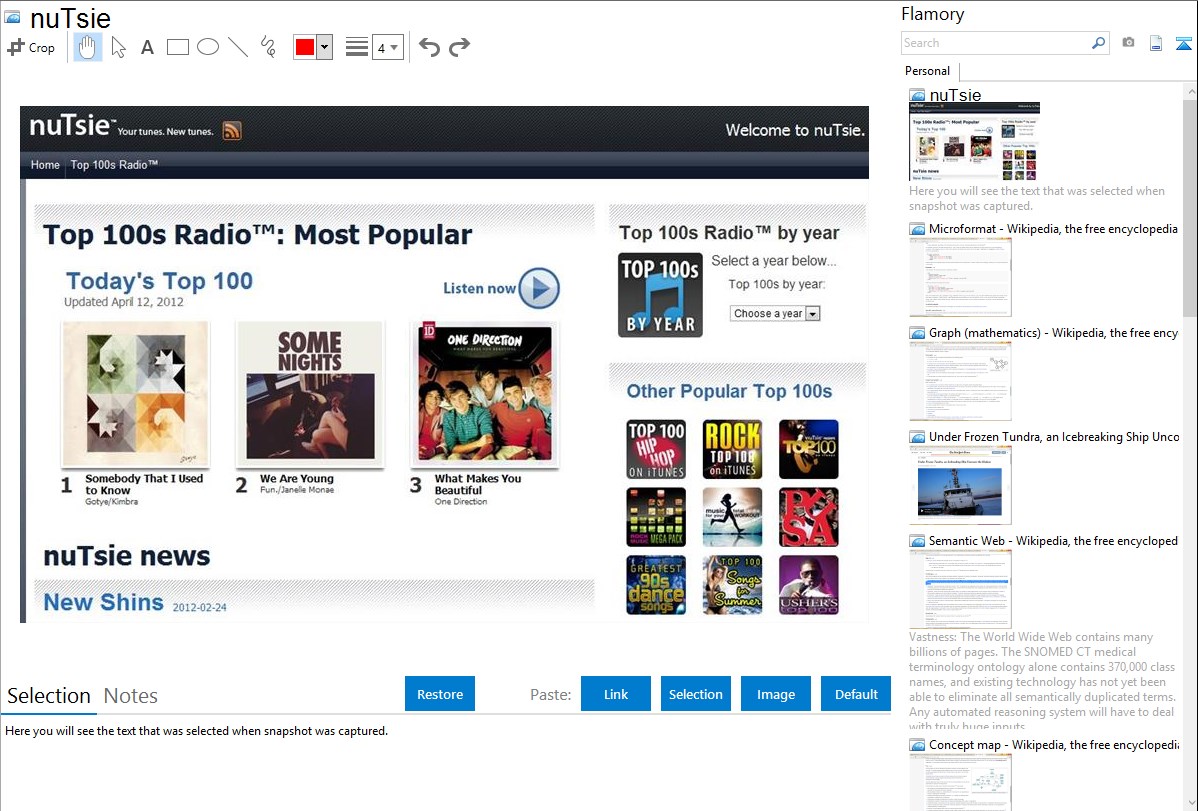The height and width of the screenshot is (811, 1198).
Task: Open the nuTsie snapshot thumbnail
Action: (974, 141)
